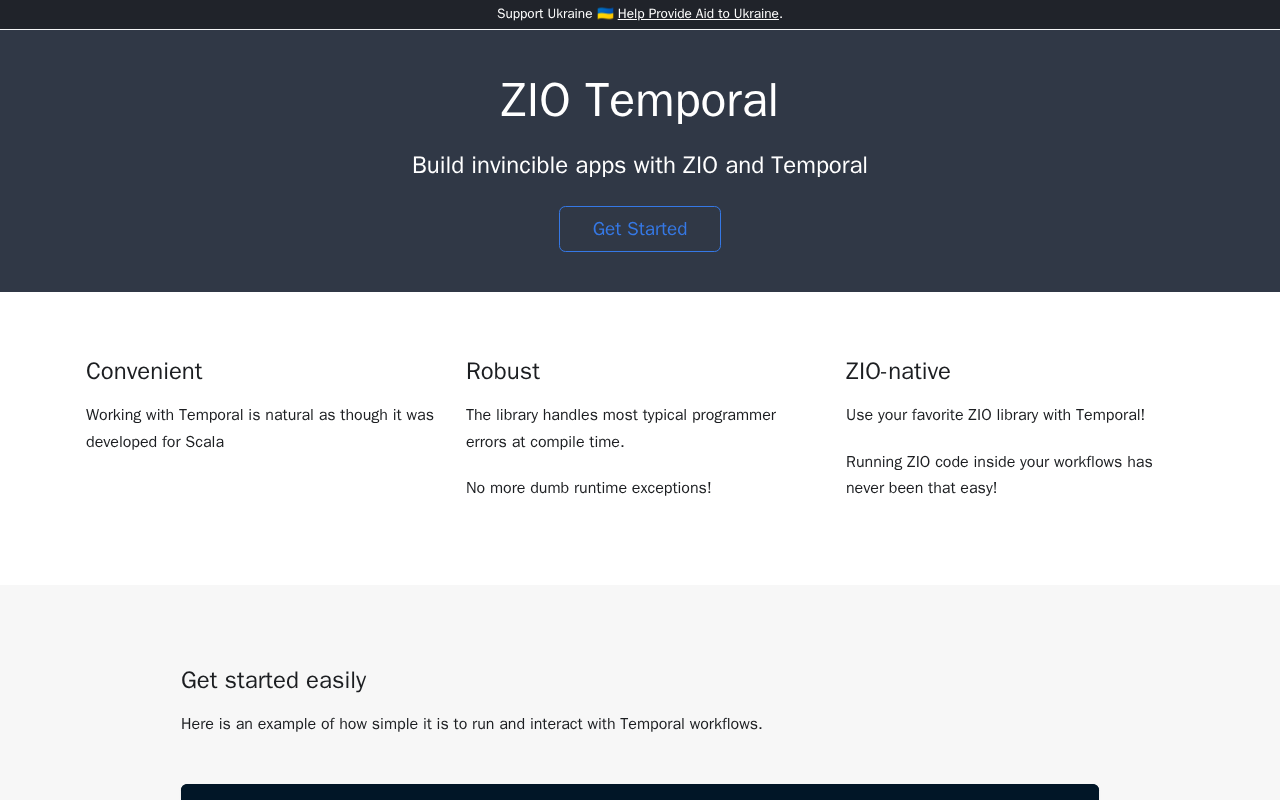Click the 'Get started easily' heading
Screen dimensions: 1280x800
click(273, 681)
